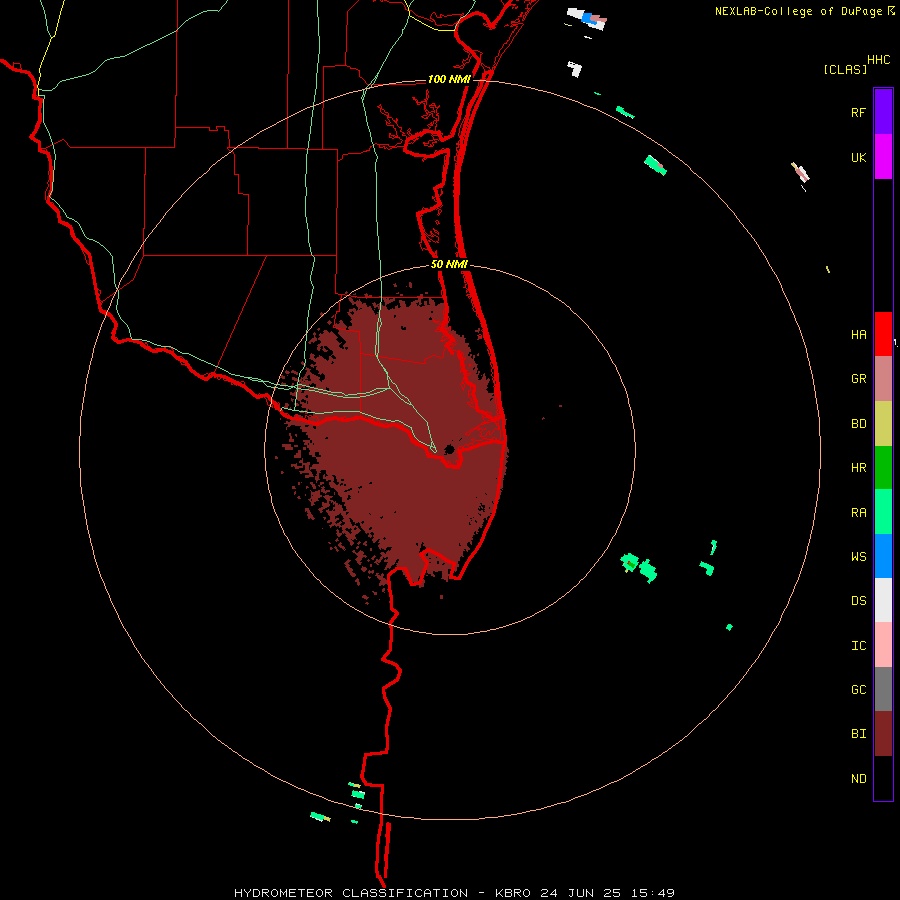Click the RA legend label
Viewport: 900px width, 900px height.
coord(859,513)
